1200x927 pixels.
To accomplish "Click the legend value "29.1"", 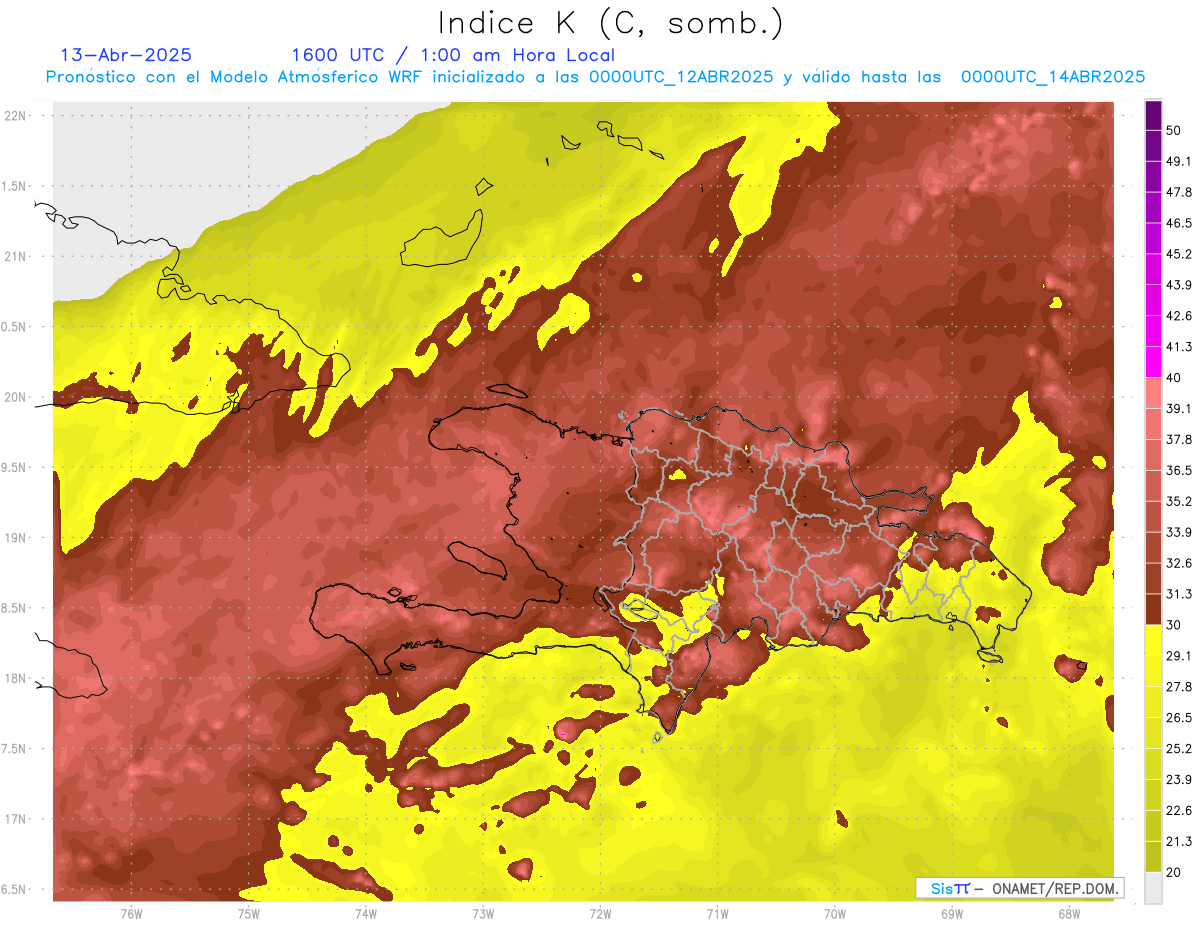I will [1179, 656].
